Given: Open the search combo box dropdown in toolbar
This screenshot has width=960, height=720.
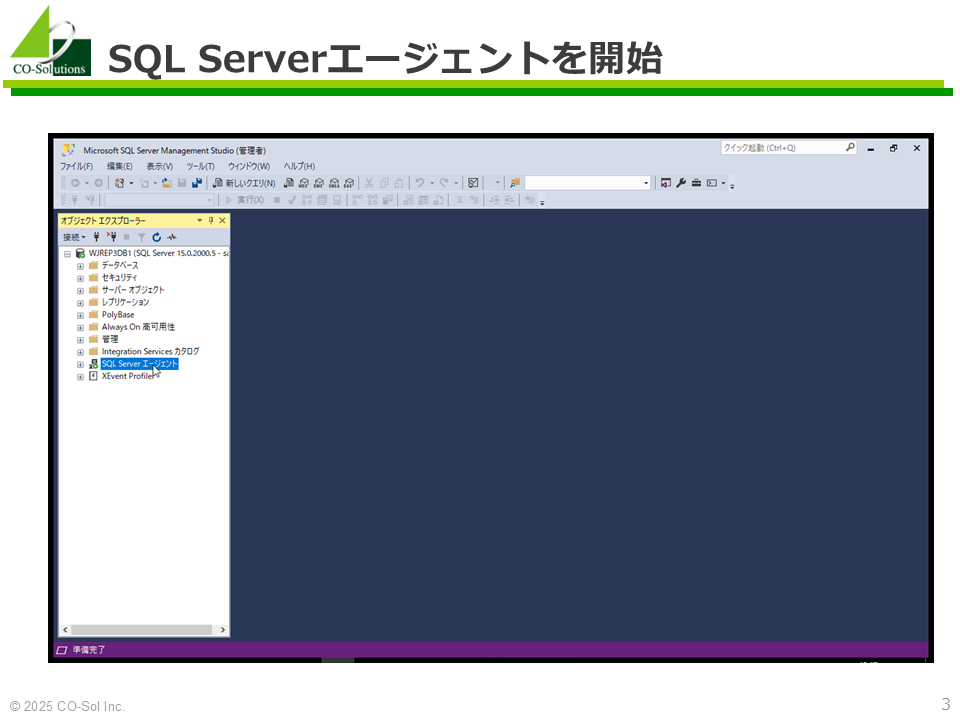Looking at the screenshot, I should tap(646, 183).
